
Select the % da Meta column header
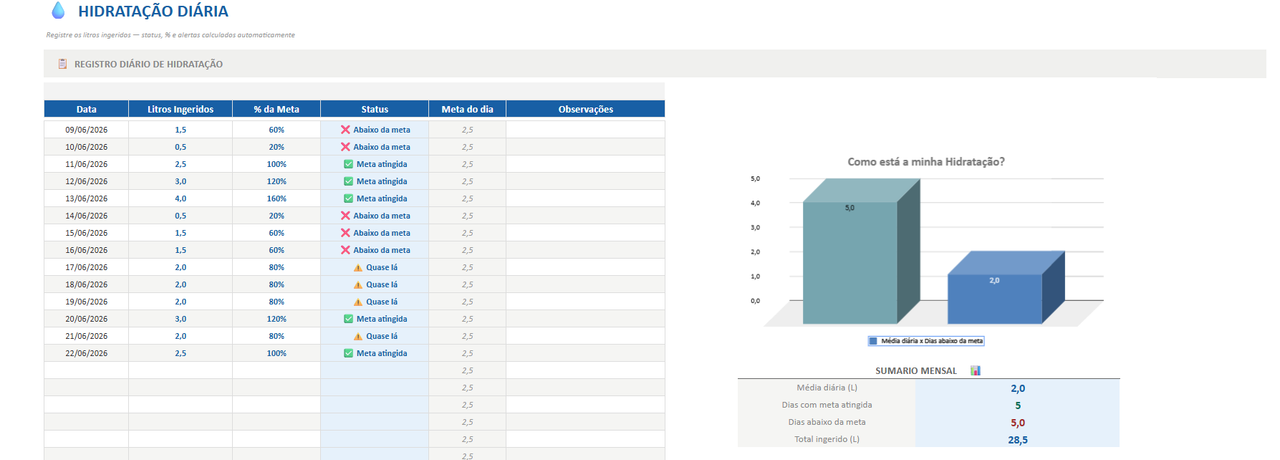[276, 109]
